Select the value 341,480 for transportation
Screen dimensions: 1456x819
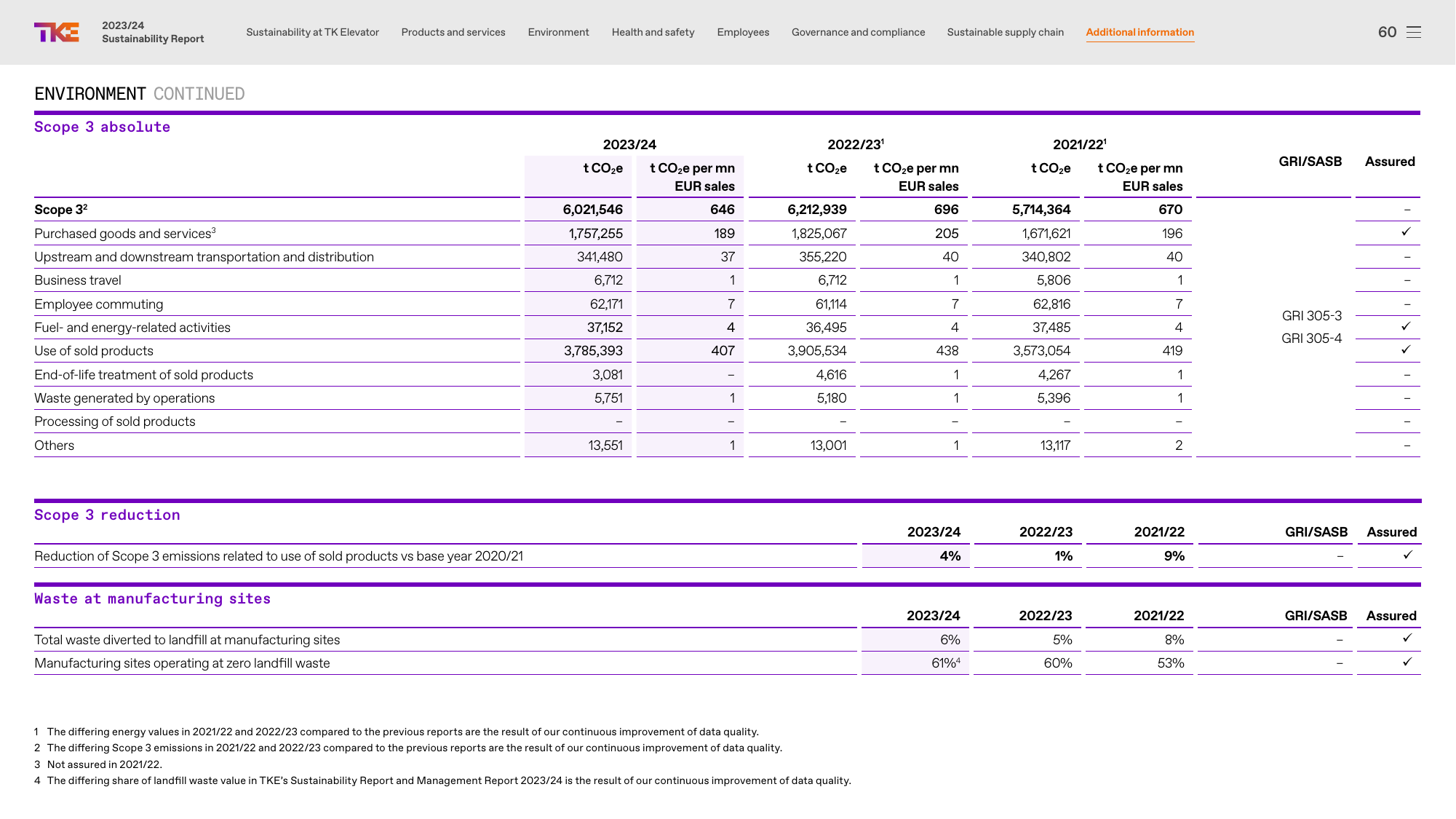tap(600, 257)
